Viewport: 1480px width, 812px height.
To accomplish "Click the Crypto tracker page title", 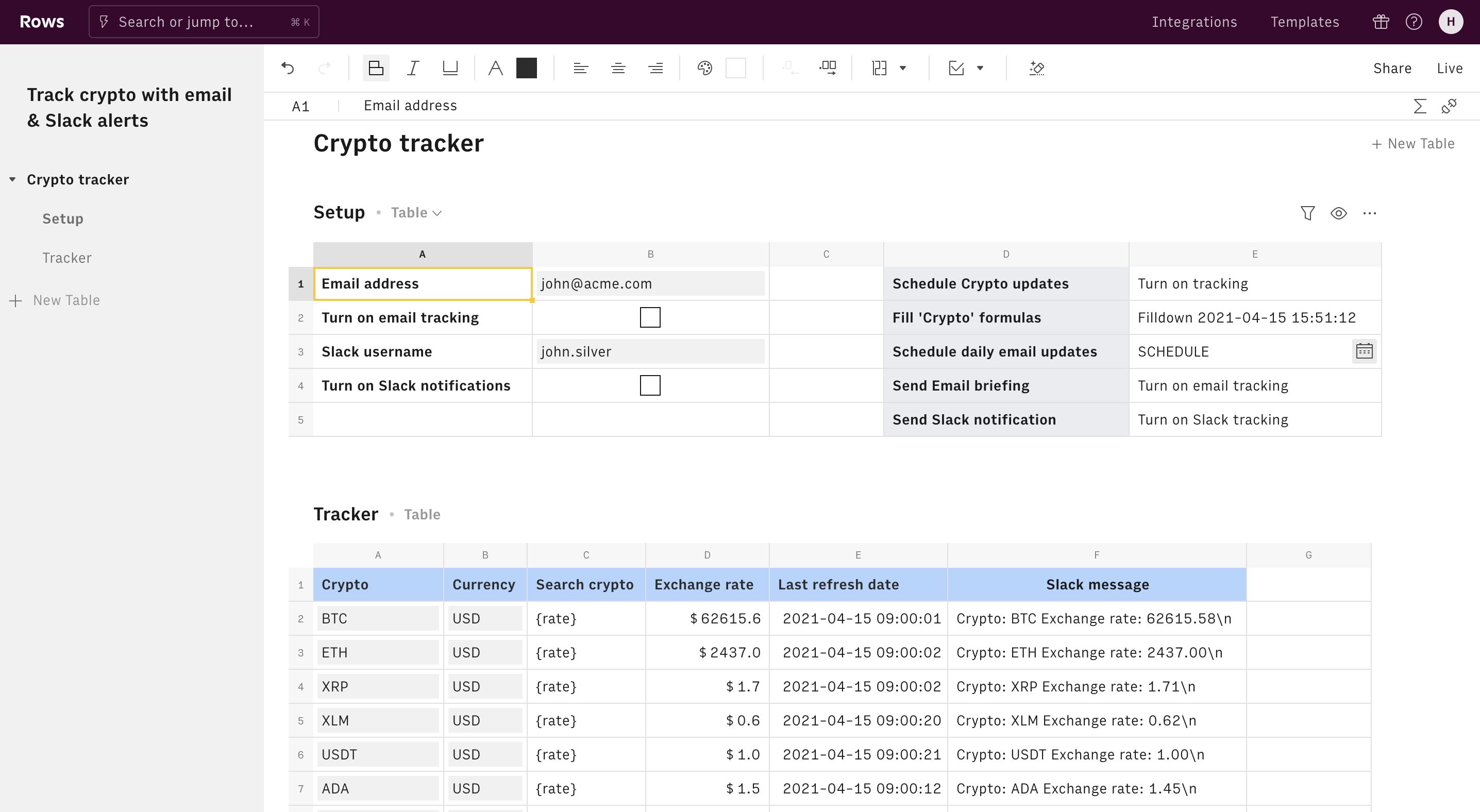I will [398, 144].
